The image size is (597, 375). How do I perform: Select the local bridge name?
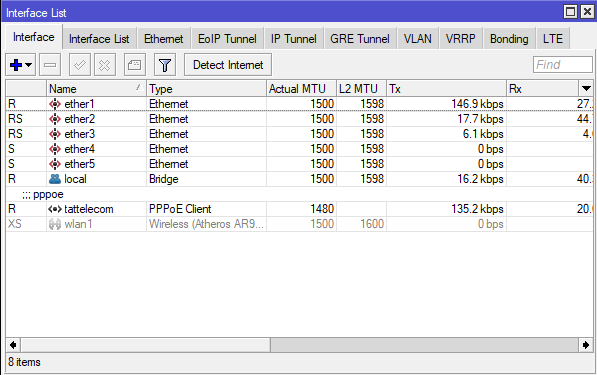point(75,179)
